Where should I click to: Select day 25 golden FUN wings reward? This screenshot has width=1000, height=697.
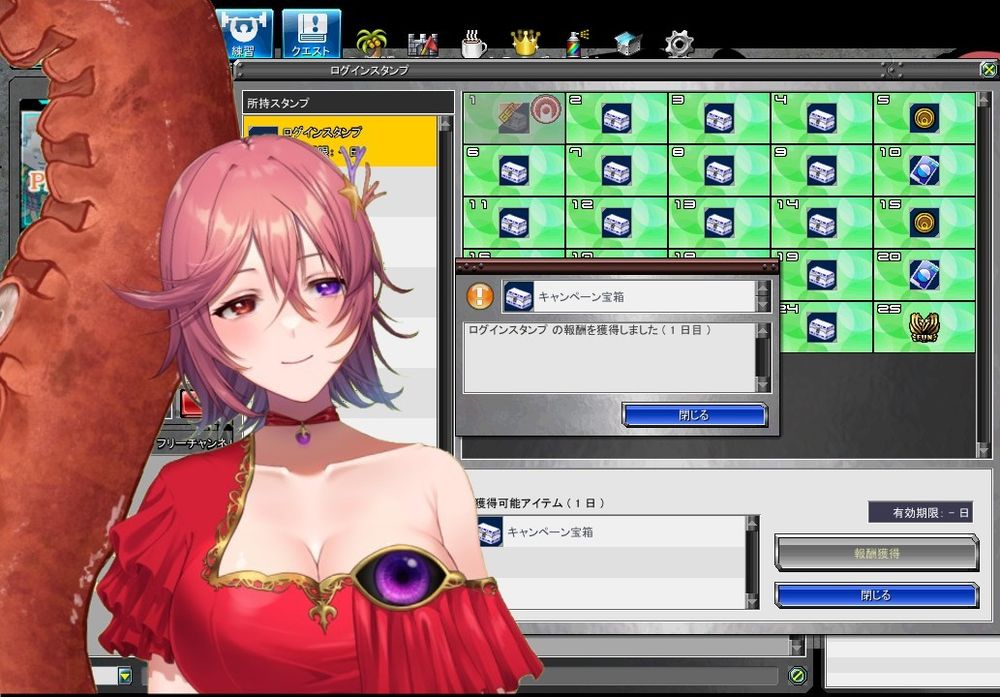(x=925, y=327)
